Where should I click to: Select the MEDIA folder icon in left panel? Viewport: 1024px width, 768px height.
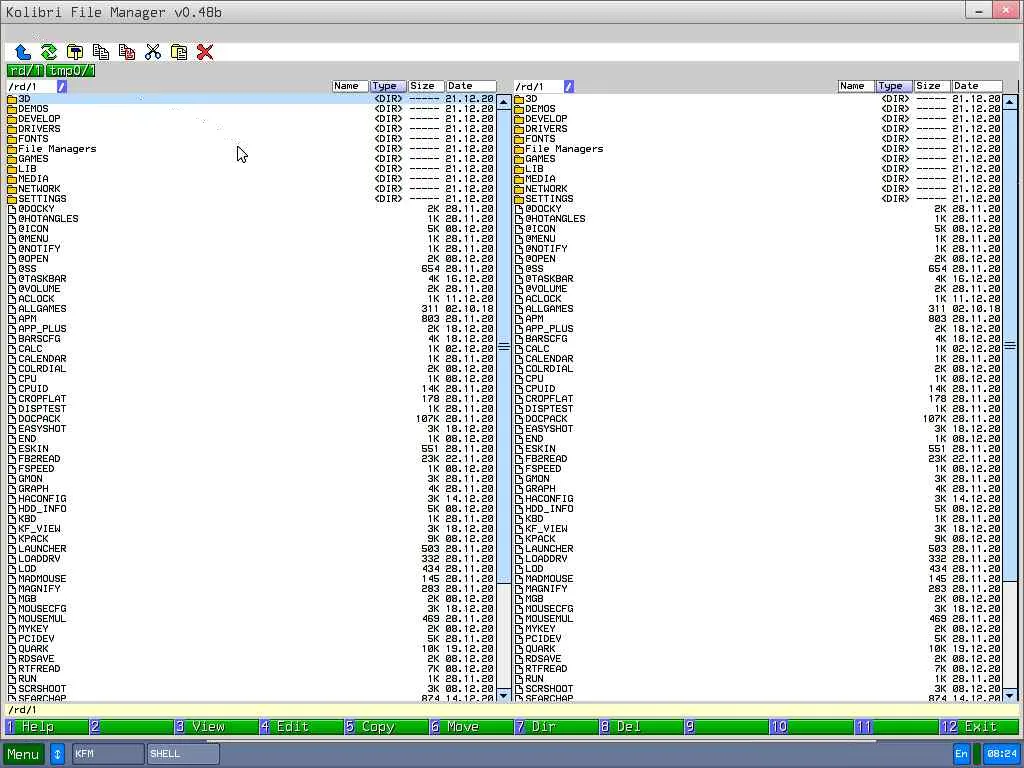(12, 179)
